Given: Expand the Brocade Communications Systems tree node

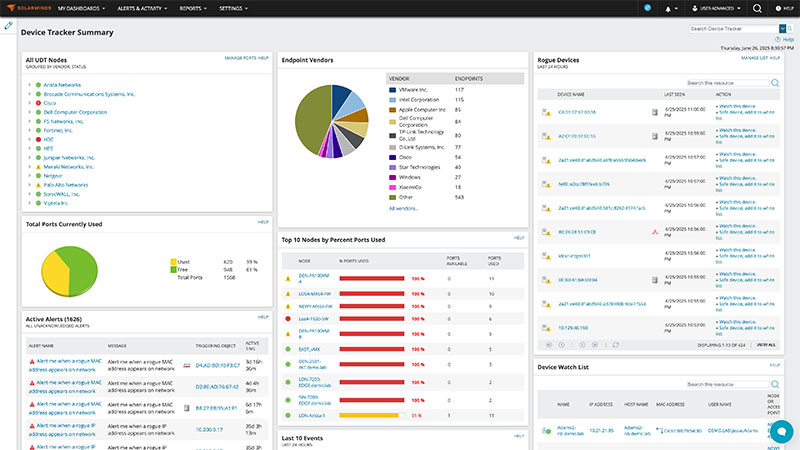Looking at the screenshot, I should click(30, 94).
